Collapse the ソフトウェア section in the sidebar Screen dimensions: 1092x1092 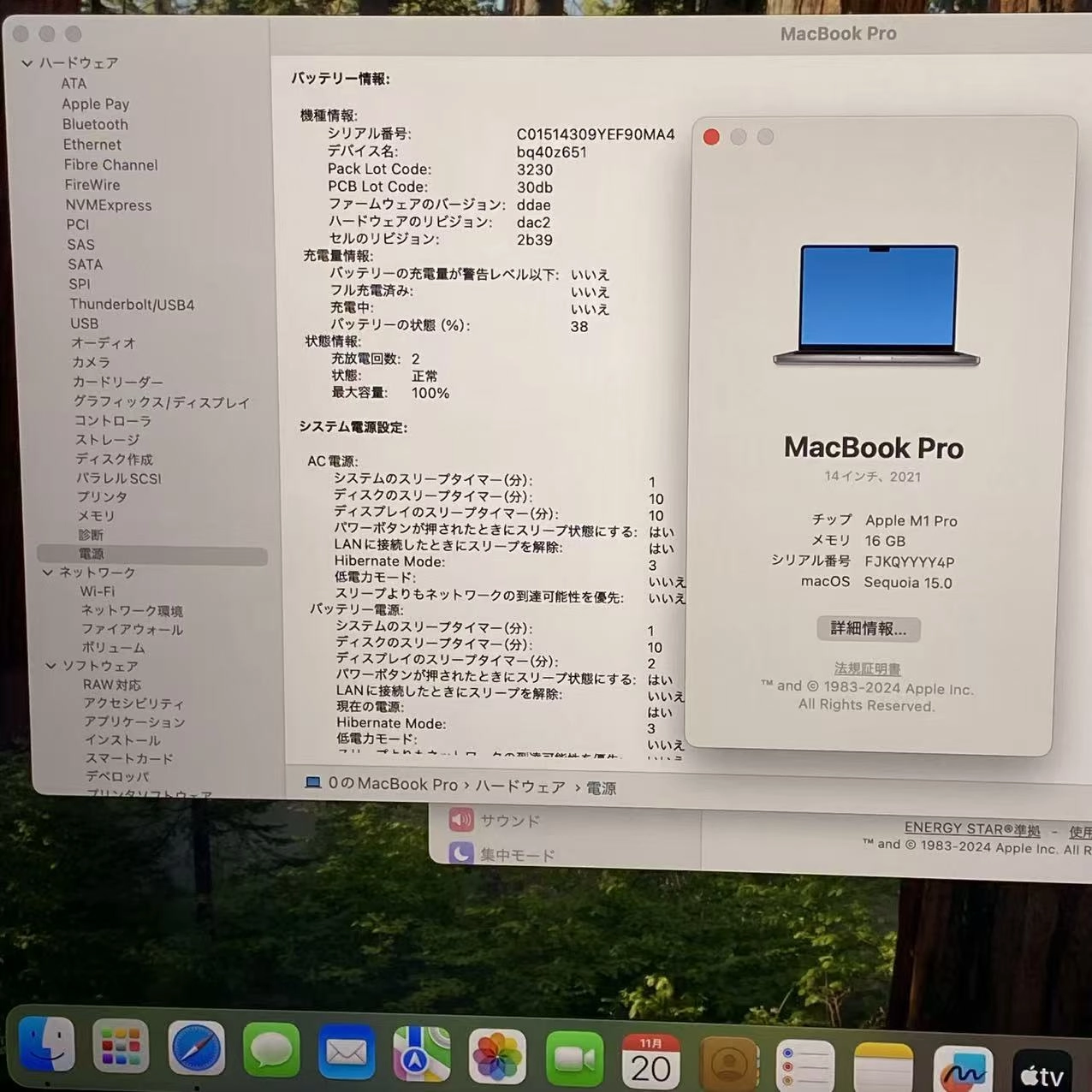51,665
